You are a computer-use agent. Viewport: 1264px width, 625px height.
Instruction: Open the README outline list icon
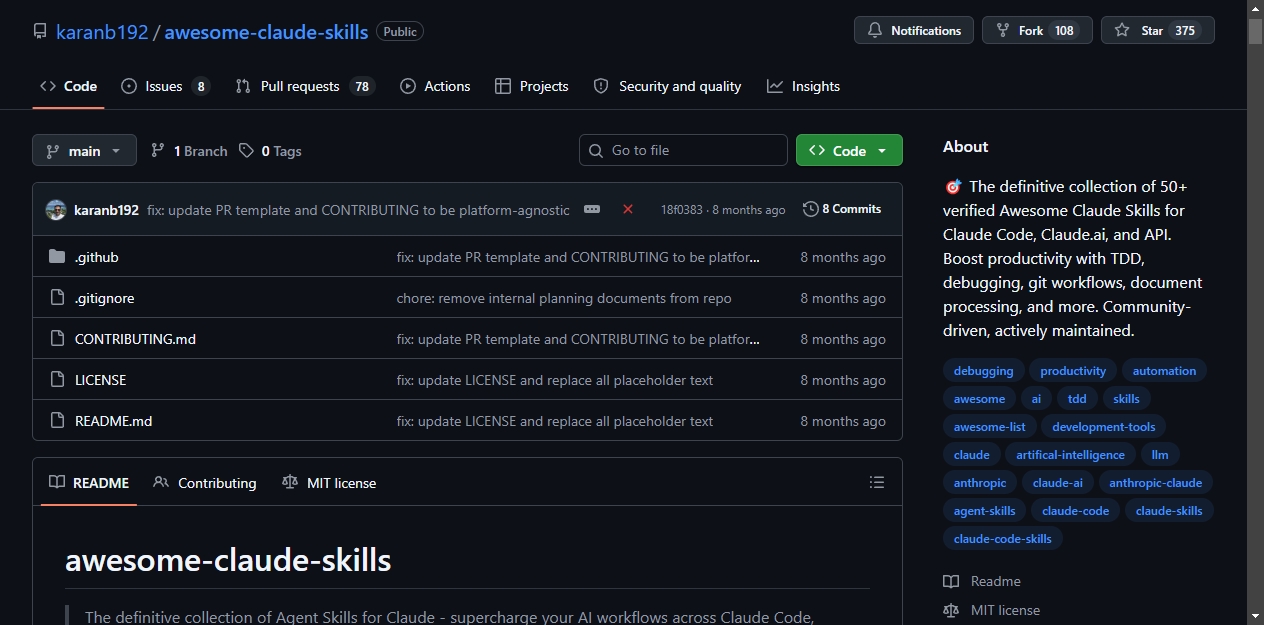coord(877,483)
